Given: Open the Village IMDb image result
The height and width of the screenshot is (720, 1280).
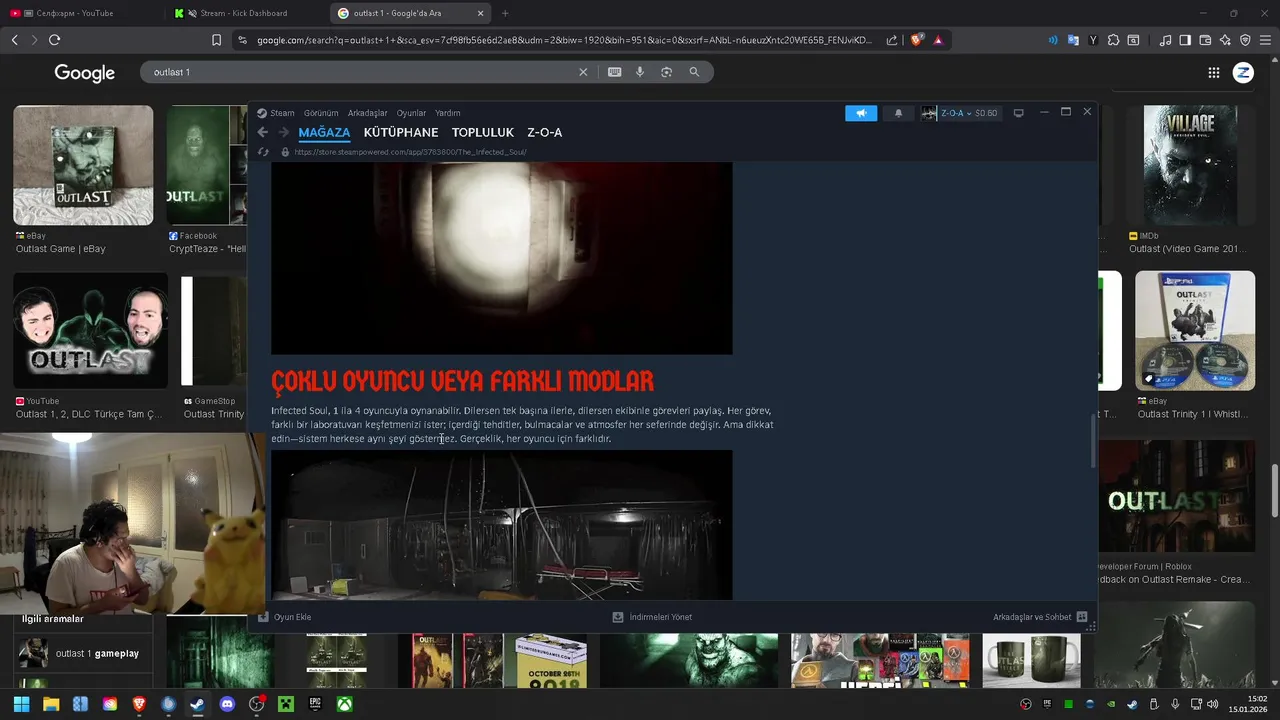Looking at the screenshot, I should [1190, 165].
